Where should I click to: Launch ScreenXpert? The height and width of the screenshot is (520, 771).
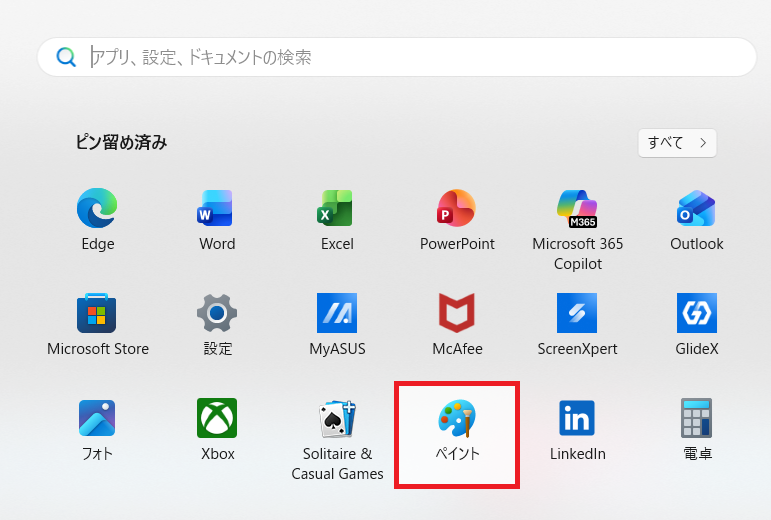point(577,324)
